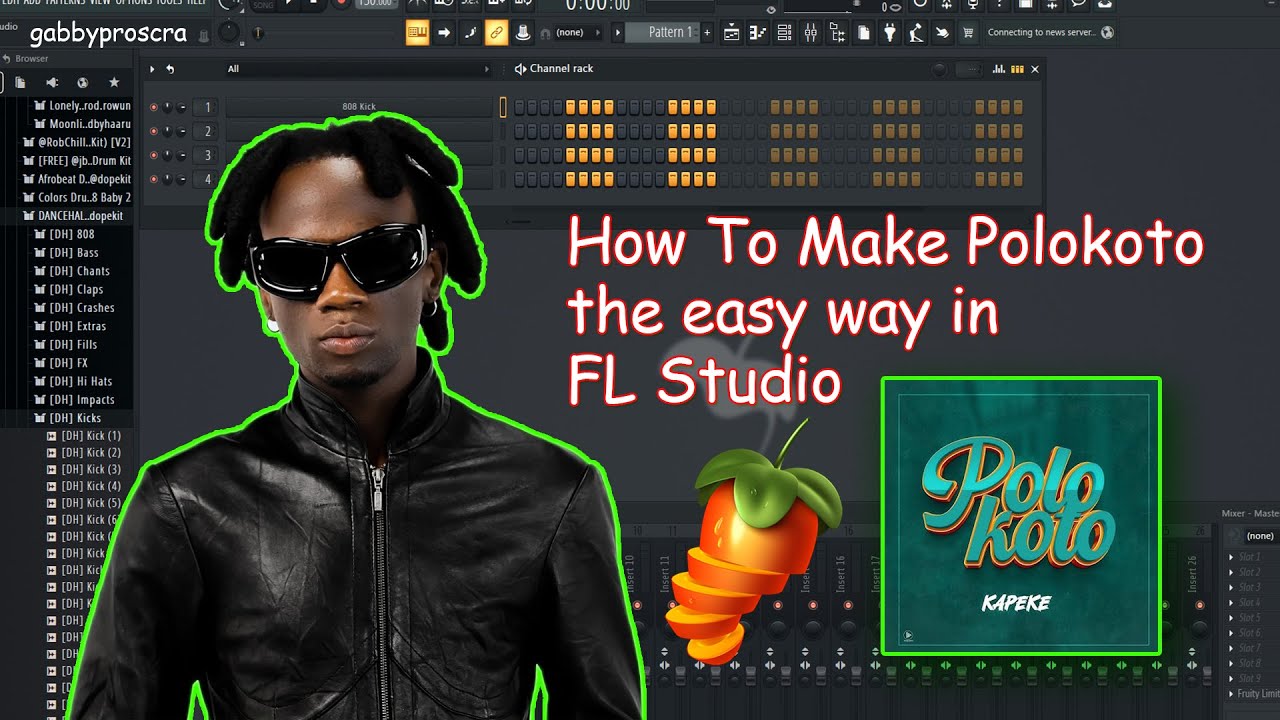Click the right-arrow icon beside typing keyboard
This screenshot has width=1280, height=720.
coord(444,33)
